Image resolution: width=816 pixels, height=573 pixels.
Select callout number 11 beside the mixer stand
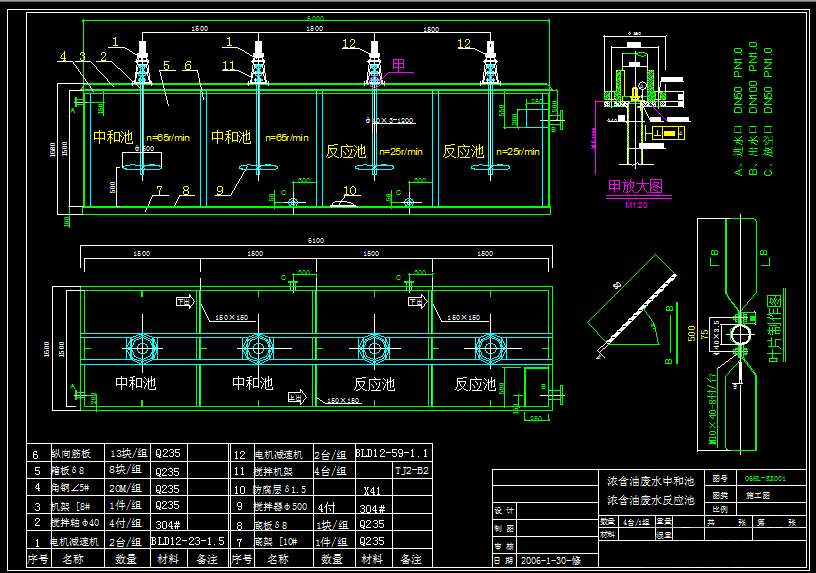[x=228, y=66]
